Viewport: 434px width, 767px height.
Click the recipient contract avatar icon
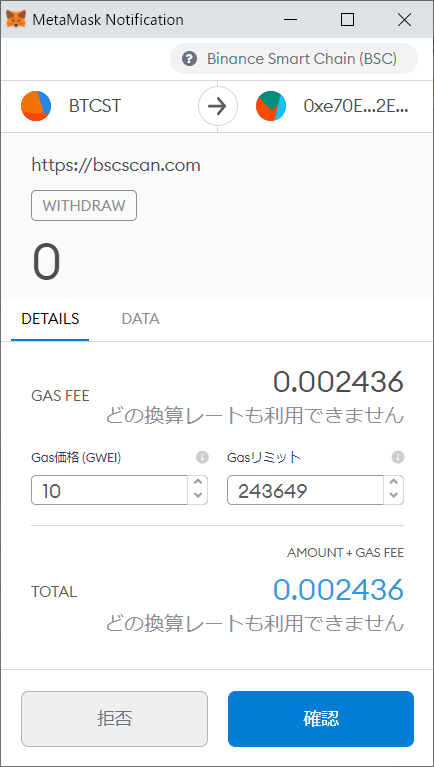(271, 106)
